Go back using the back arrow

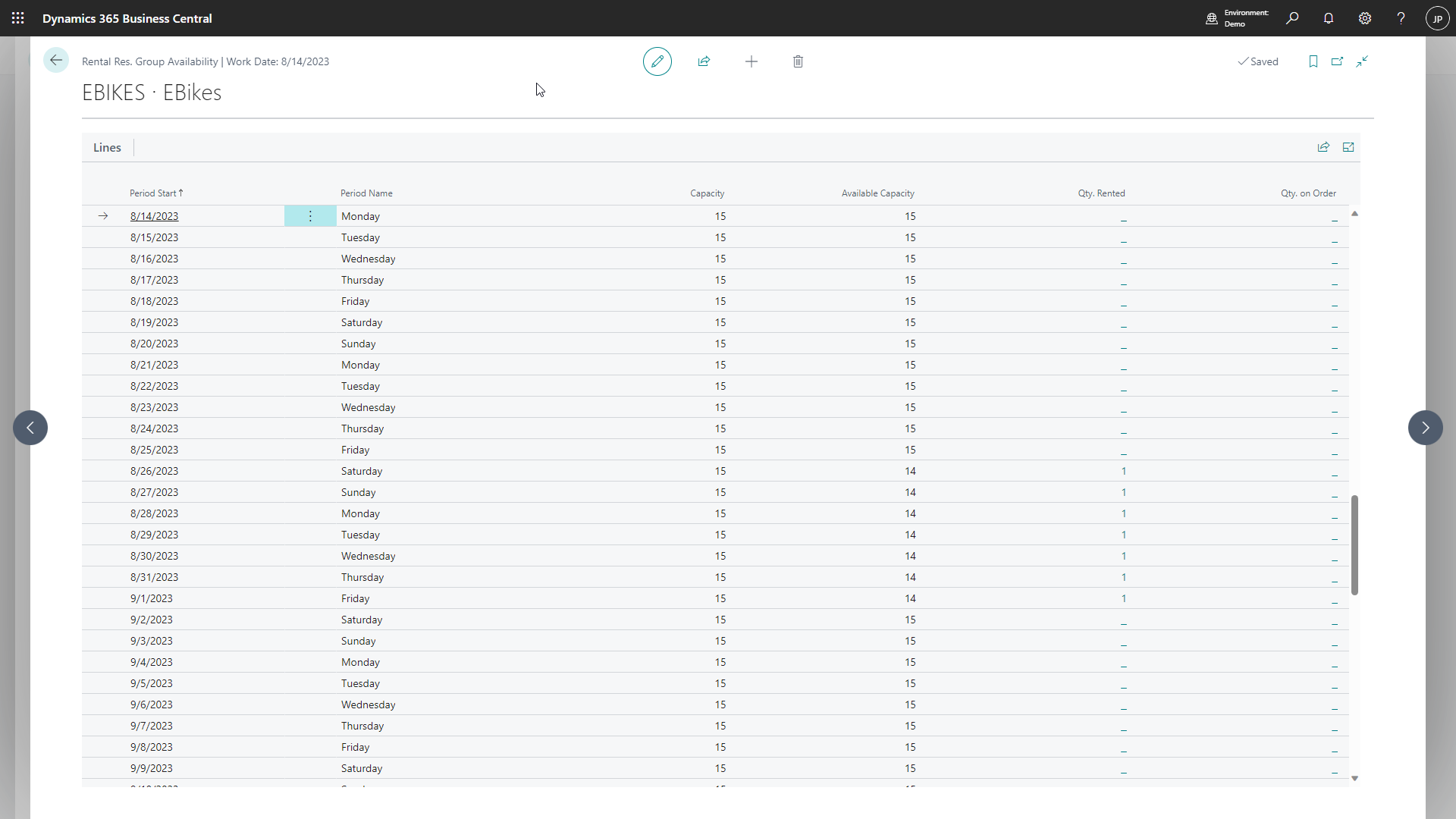pos(56,61)
